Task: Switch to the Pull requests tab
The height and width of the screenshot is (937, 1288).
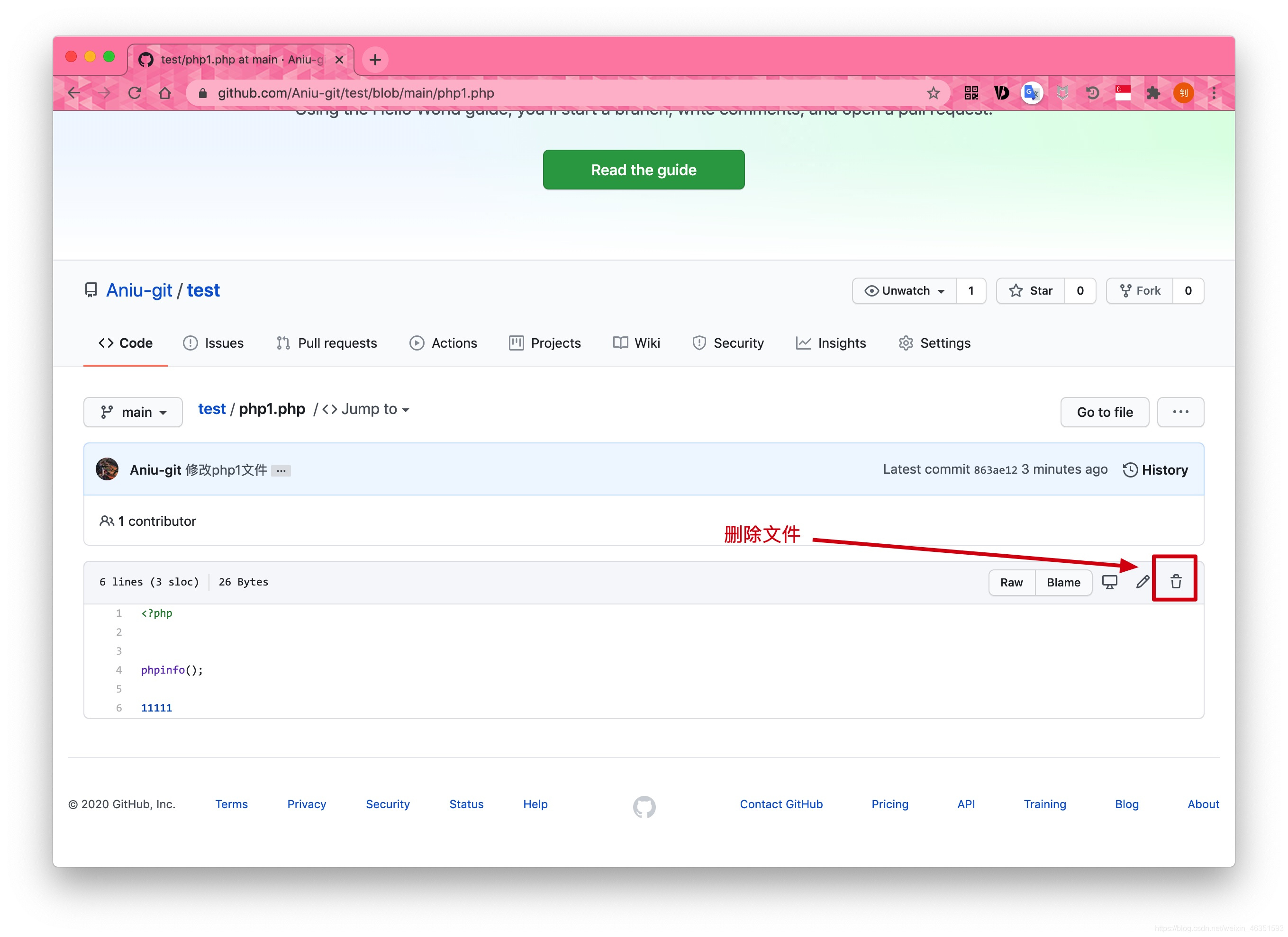Action: click(x=327, y=343)
